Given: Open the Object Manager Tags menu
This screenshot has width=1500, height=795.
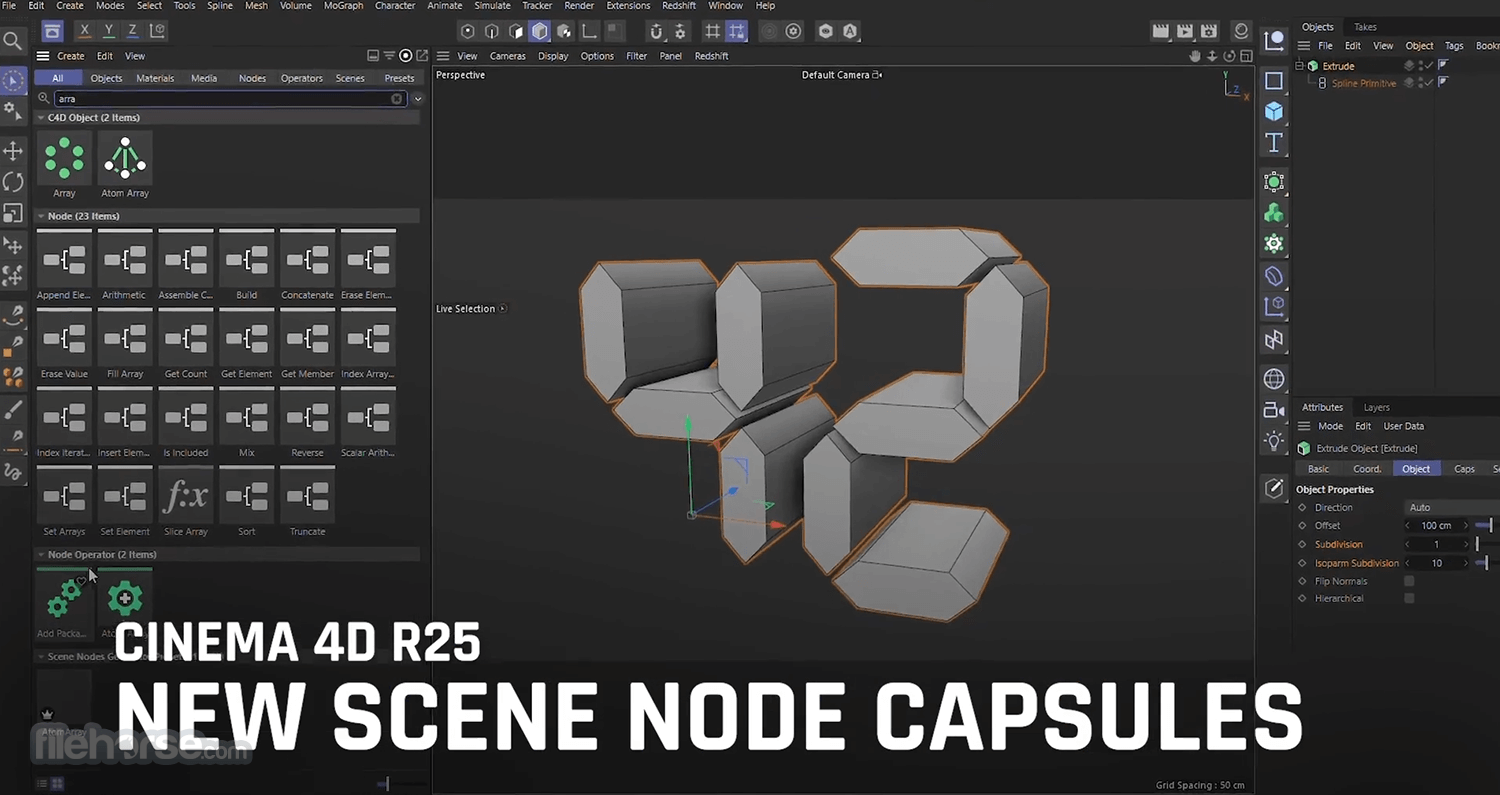Looking at the screenshot, I should click(x=1454, y=45).
